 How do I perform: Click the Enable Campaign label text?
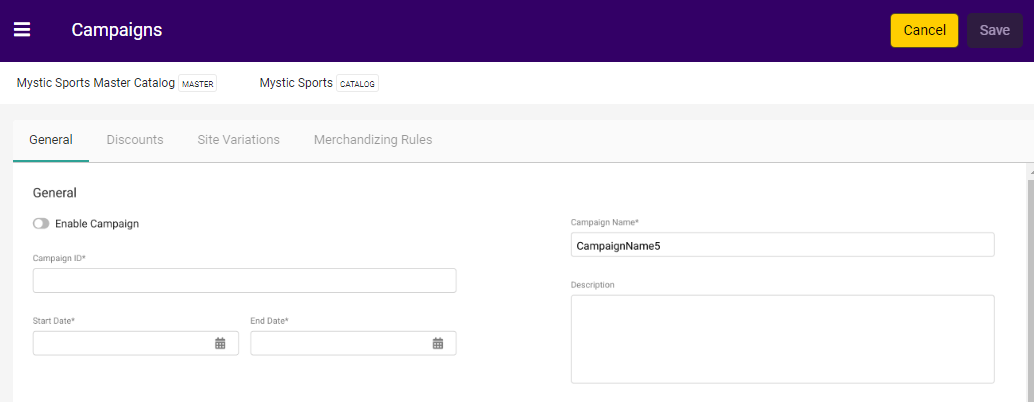[x=97, y=224]
